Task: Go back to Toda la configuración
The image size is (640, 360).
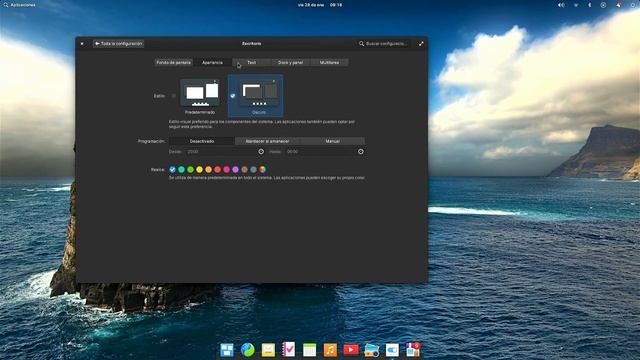Action: pyautogui.click(x=118, y=43)
